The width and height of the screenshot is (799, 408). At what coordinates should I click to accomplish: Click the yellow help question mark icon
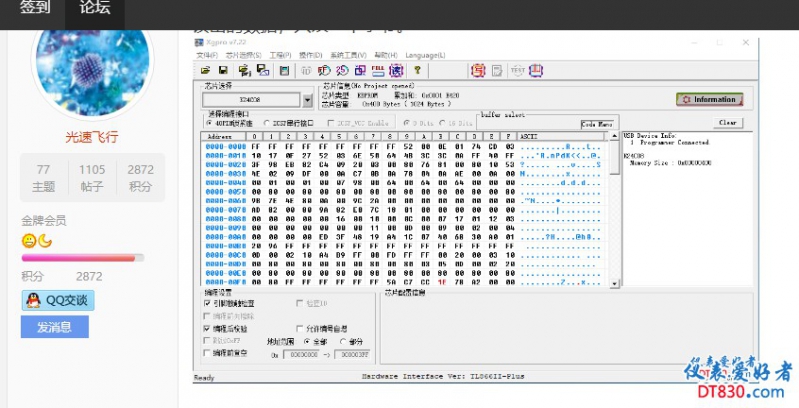417,70
